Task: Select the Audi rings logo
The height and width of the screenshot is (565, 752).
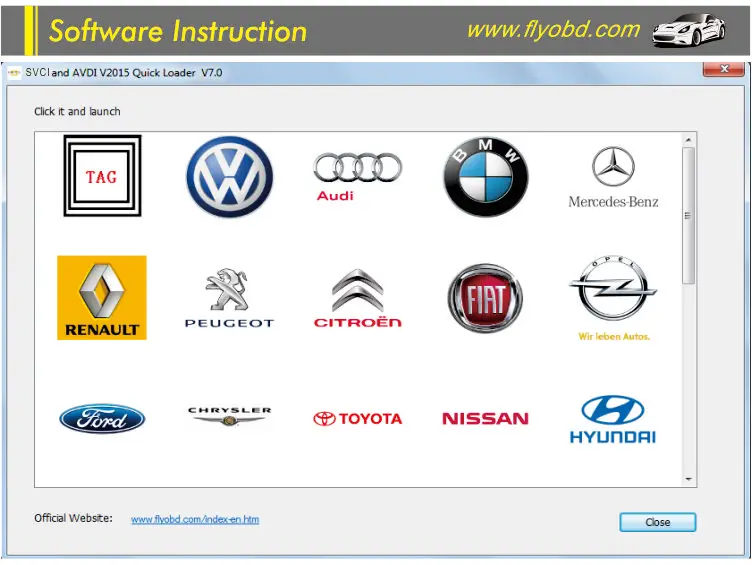Action: [357, 177]
